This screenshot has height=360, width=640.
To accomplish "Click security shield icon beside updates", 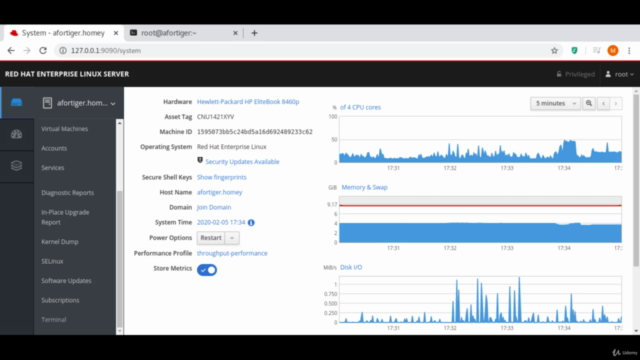I will [200, 160].
